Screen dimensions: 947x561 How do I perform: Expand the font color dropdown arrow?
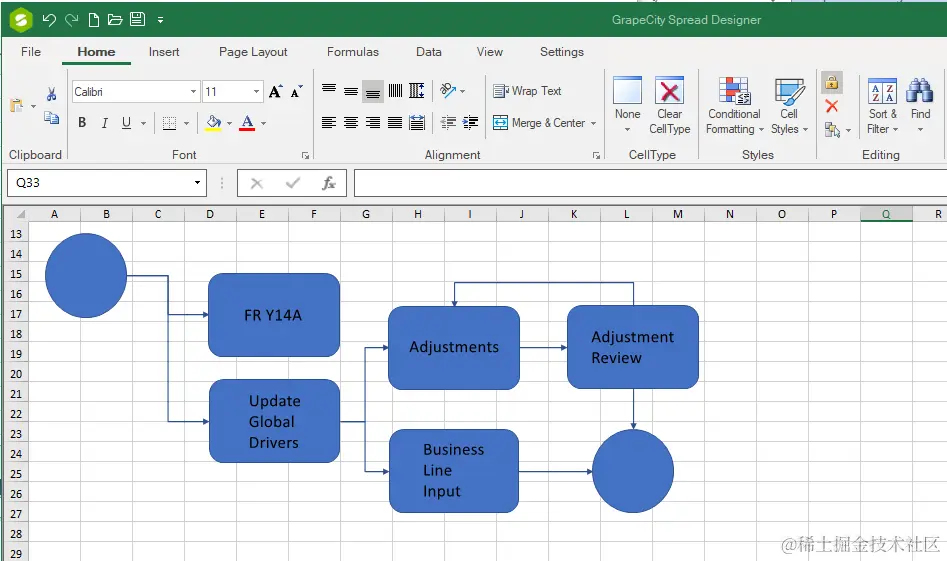264,123
